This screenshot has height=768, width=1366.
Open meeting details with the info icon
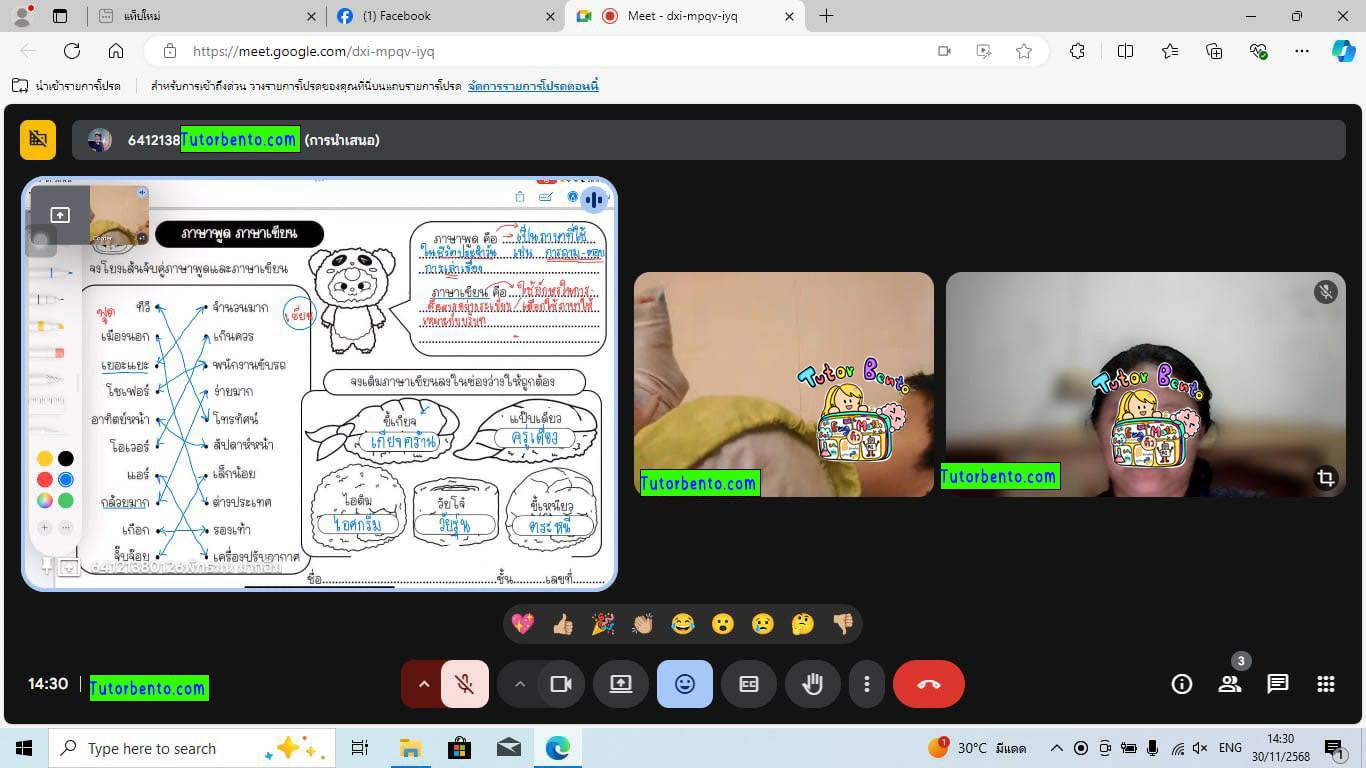[1181, 684]
